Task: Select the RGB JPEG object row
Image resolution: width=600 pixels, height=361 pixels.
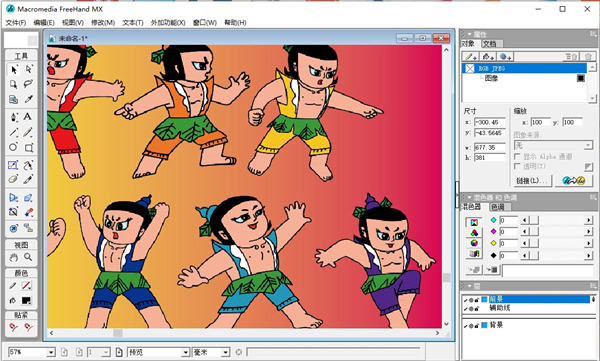Action: (524, 68)
